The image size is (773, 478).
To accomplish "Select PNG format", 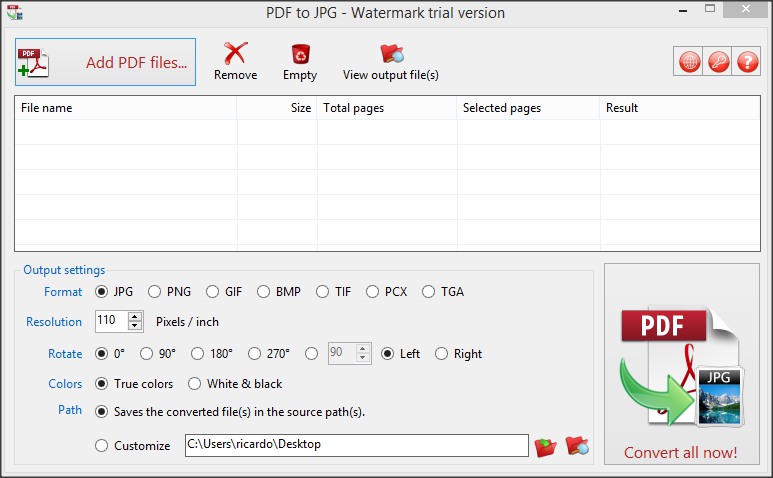I will coord(154,292).
